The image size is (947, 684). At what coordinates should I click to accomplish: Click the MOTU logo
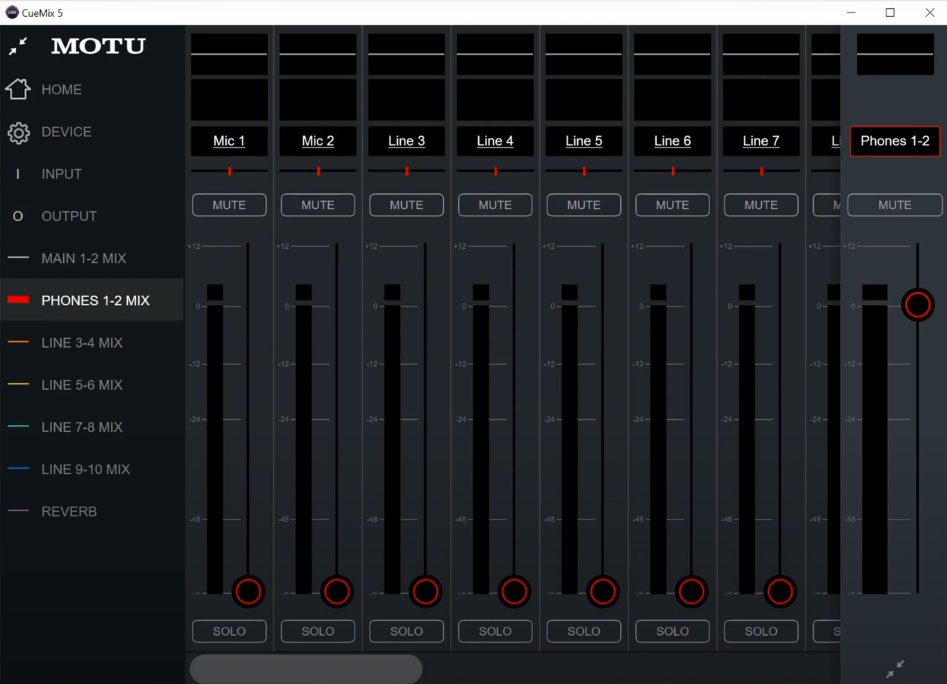point(98,47)
